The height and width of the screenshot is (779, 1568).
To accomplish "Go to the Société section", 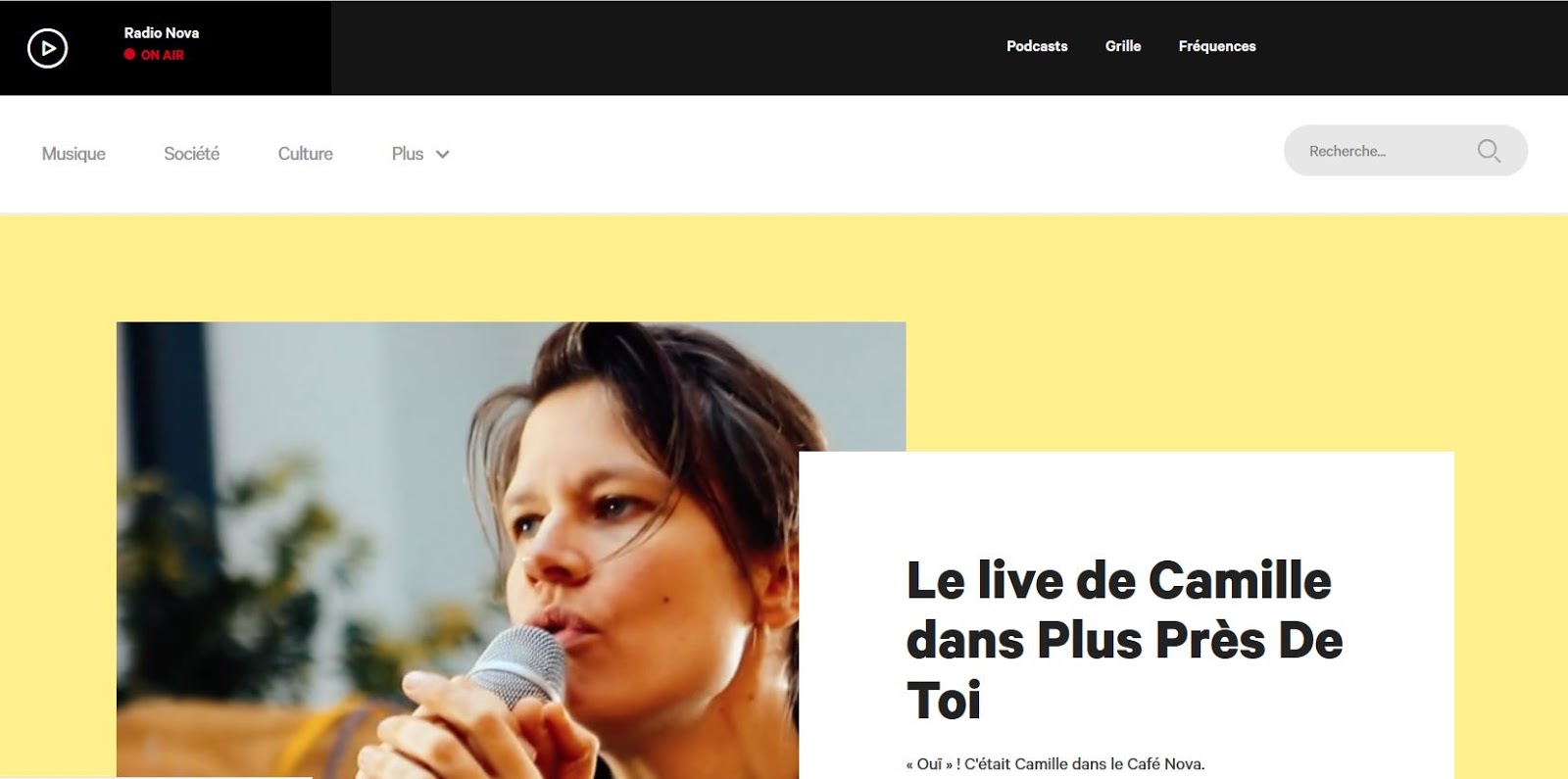I will coord(192,154).
